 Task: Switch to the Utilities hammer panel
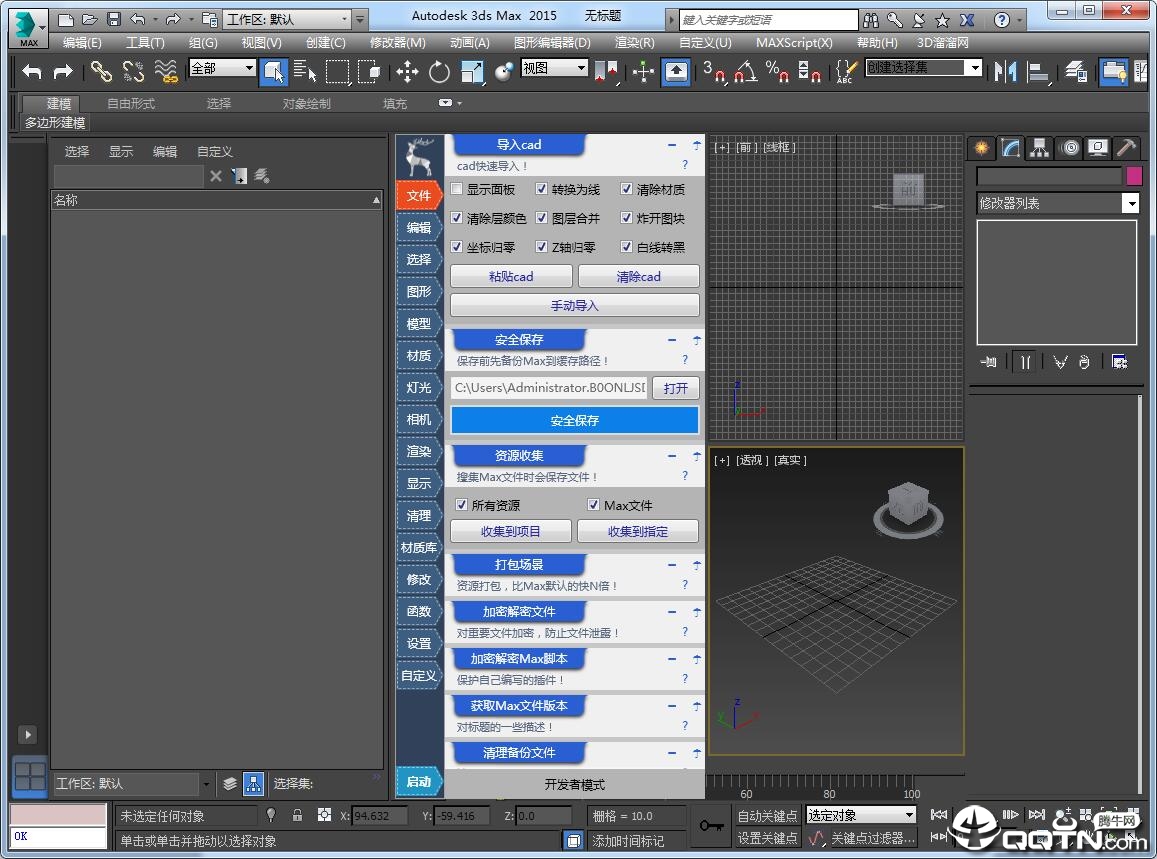tap(1127, 148)
